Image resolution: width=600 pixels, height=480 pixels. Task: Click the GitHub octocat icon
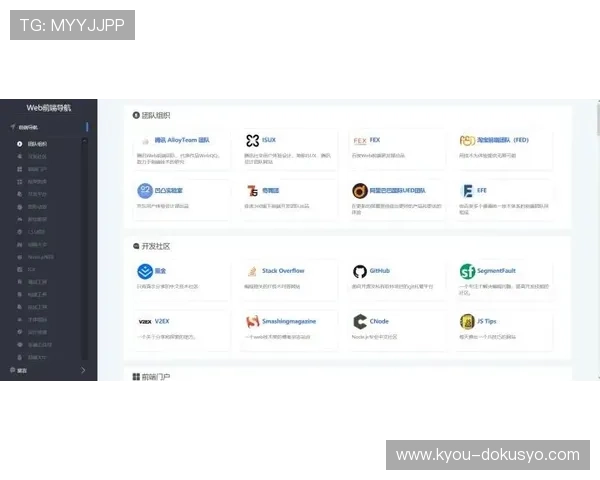point(360,271)
